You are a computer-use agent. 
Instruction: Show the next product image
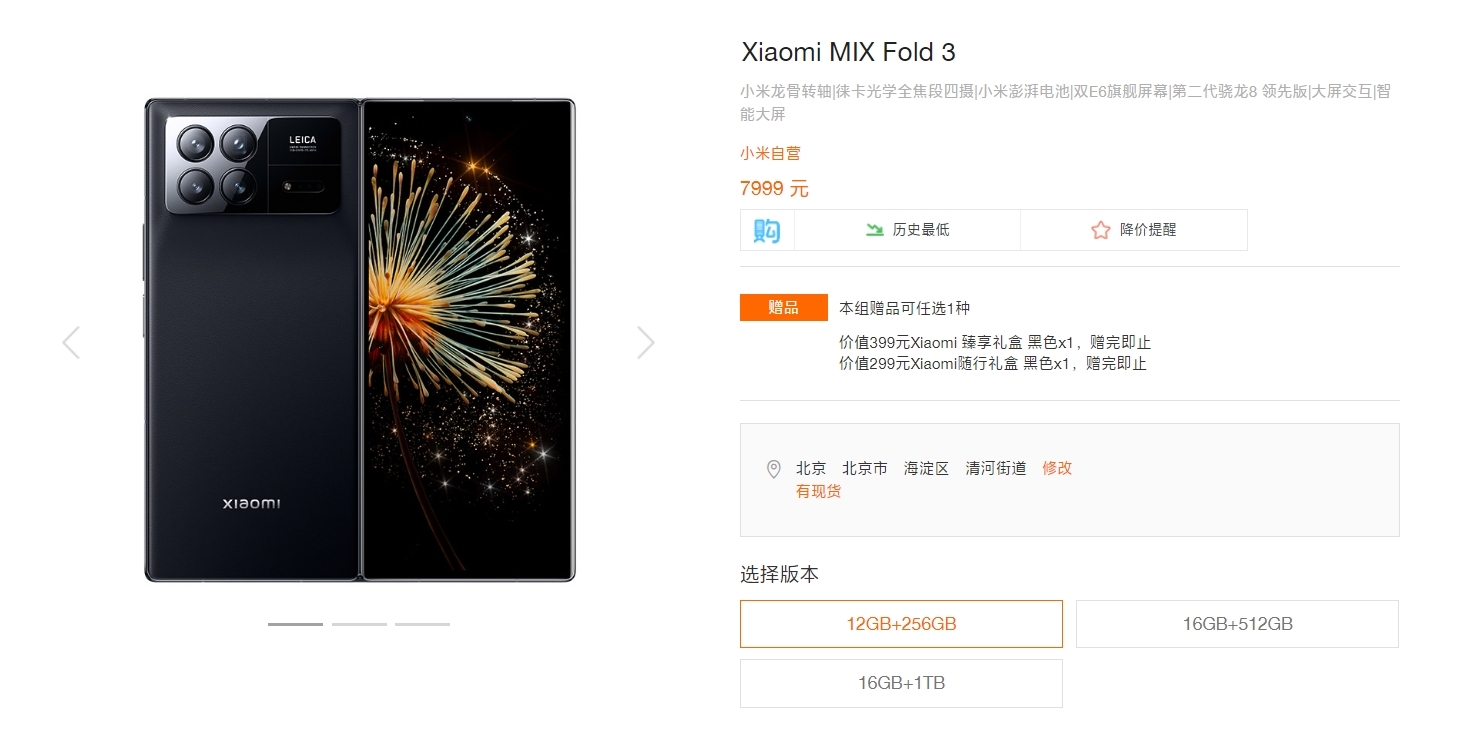(646, 343)
